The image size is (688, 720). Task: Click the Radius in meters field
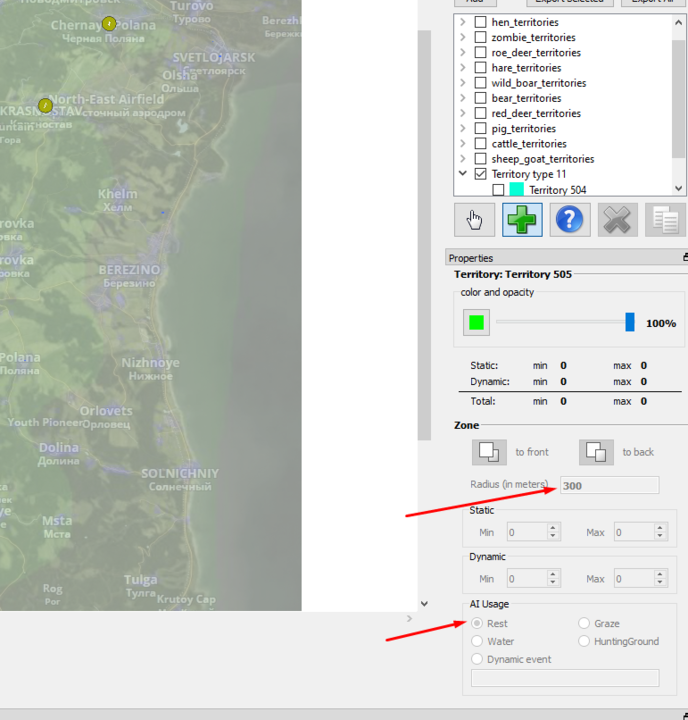click(x=609, y=485)
